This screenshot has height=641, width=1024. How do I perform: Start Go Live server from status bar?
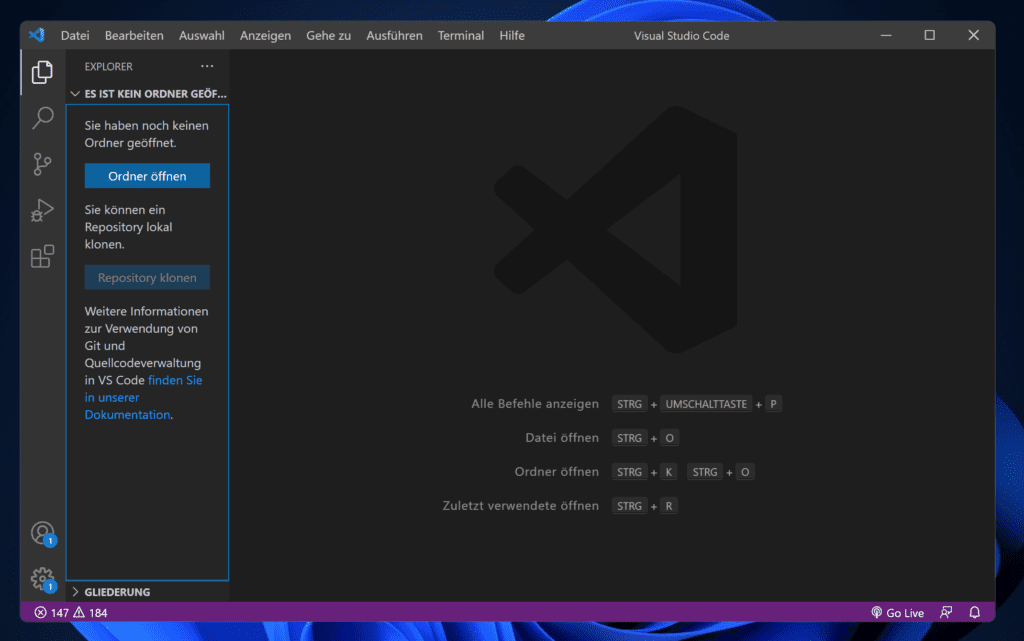click(897, 612)
